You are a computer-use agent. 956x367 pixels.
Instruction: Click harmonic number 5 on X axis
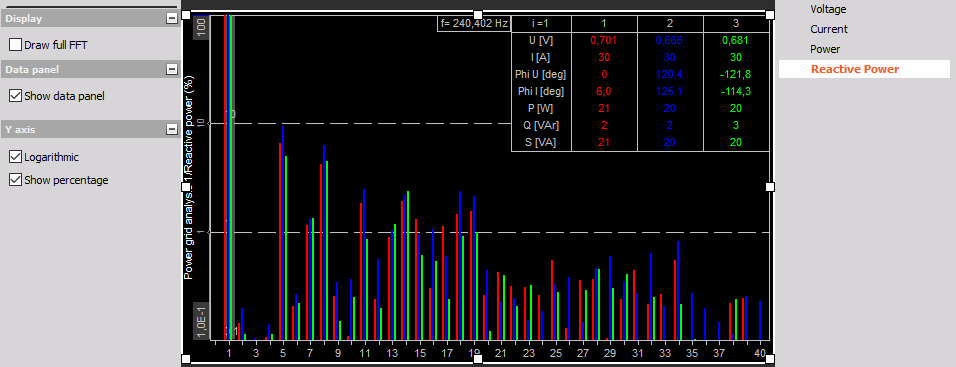coord(282,354)
